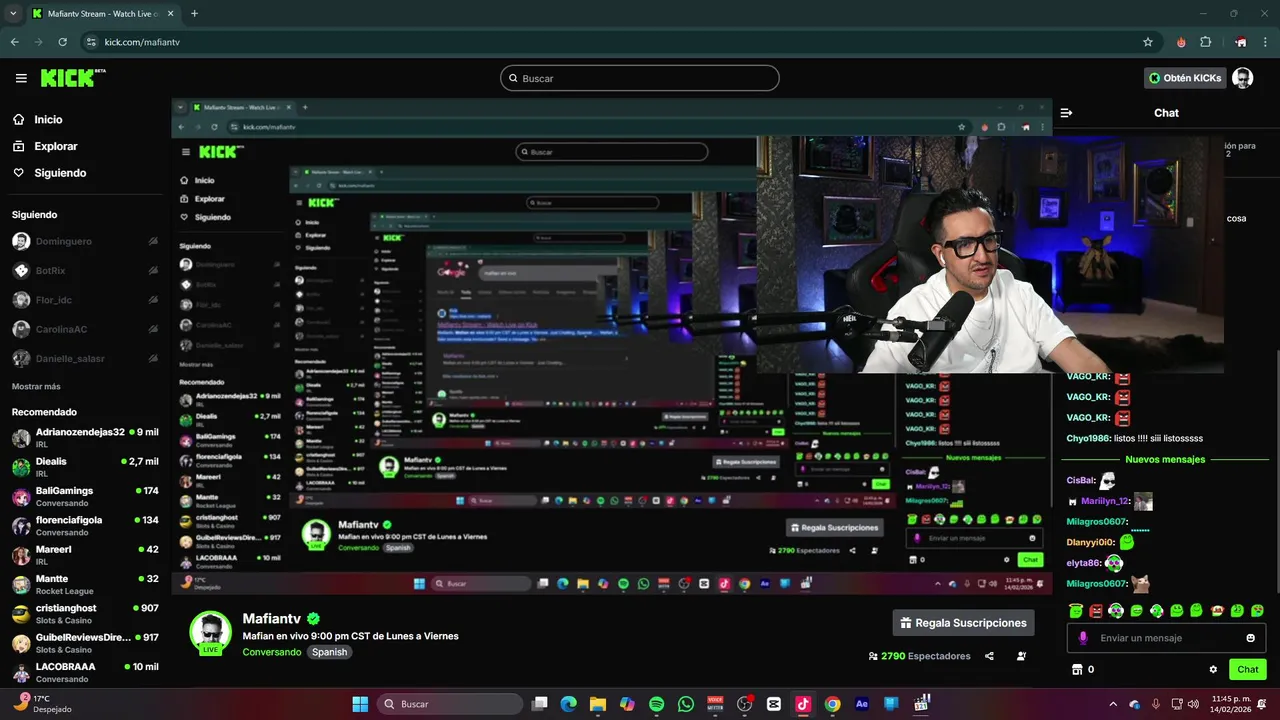This screenshot has height=720, width=1280.
Task: Open WhatsApp from the taskbar
Action: [685, 704]
